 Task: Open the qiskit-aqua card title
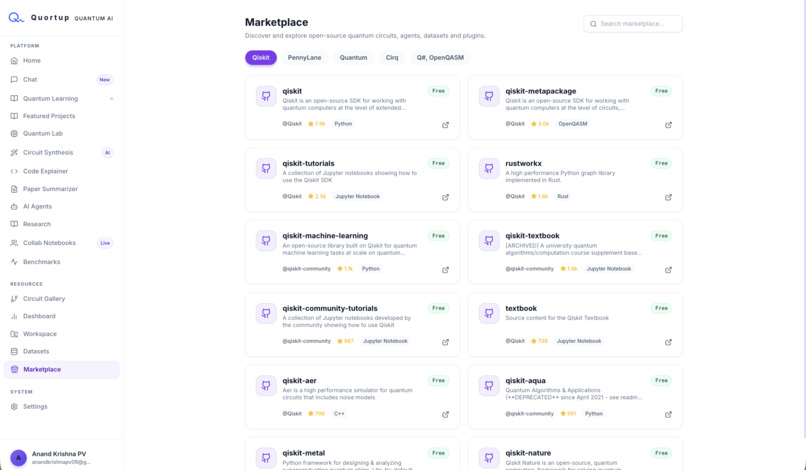pos(525,381)
